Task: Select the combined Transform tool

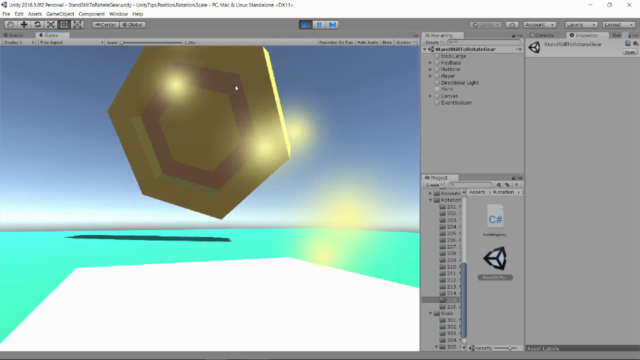Action: [78, 25]
